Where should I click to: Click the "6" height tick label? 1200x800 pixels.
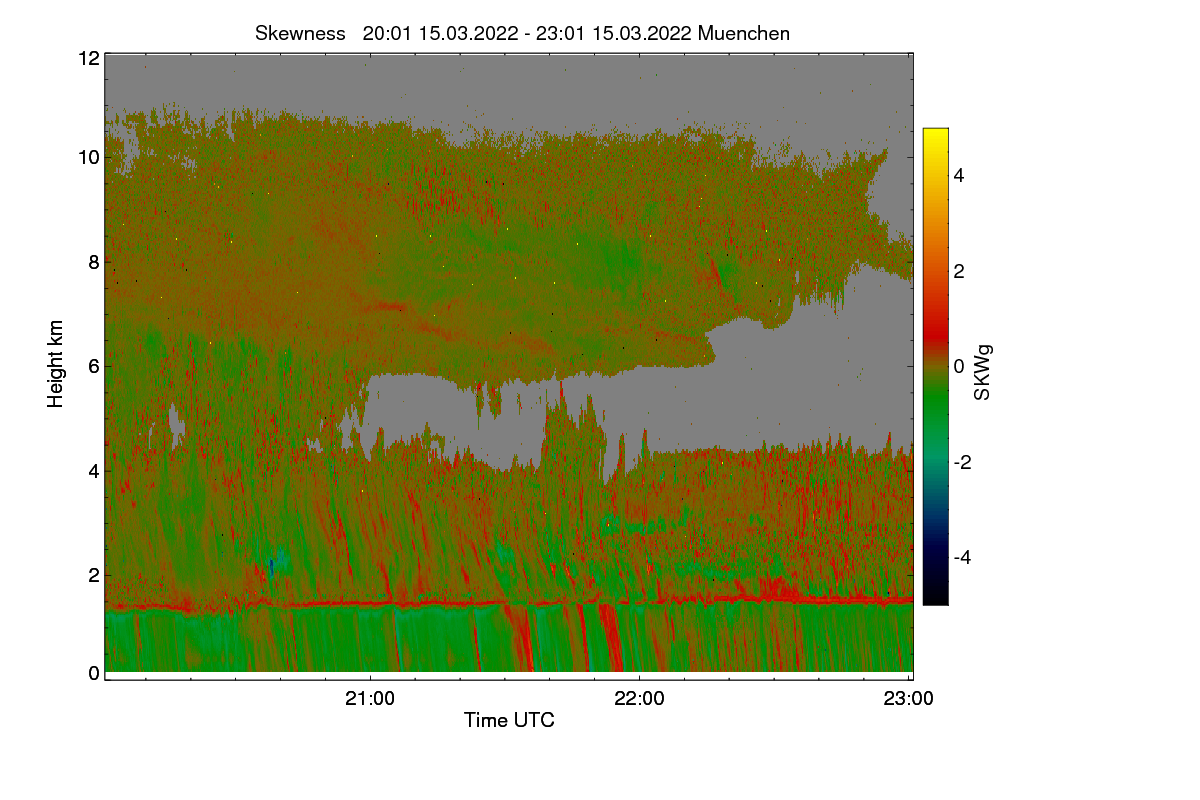[x=94, y=366]
